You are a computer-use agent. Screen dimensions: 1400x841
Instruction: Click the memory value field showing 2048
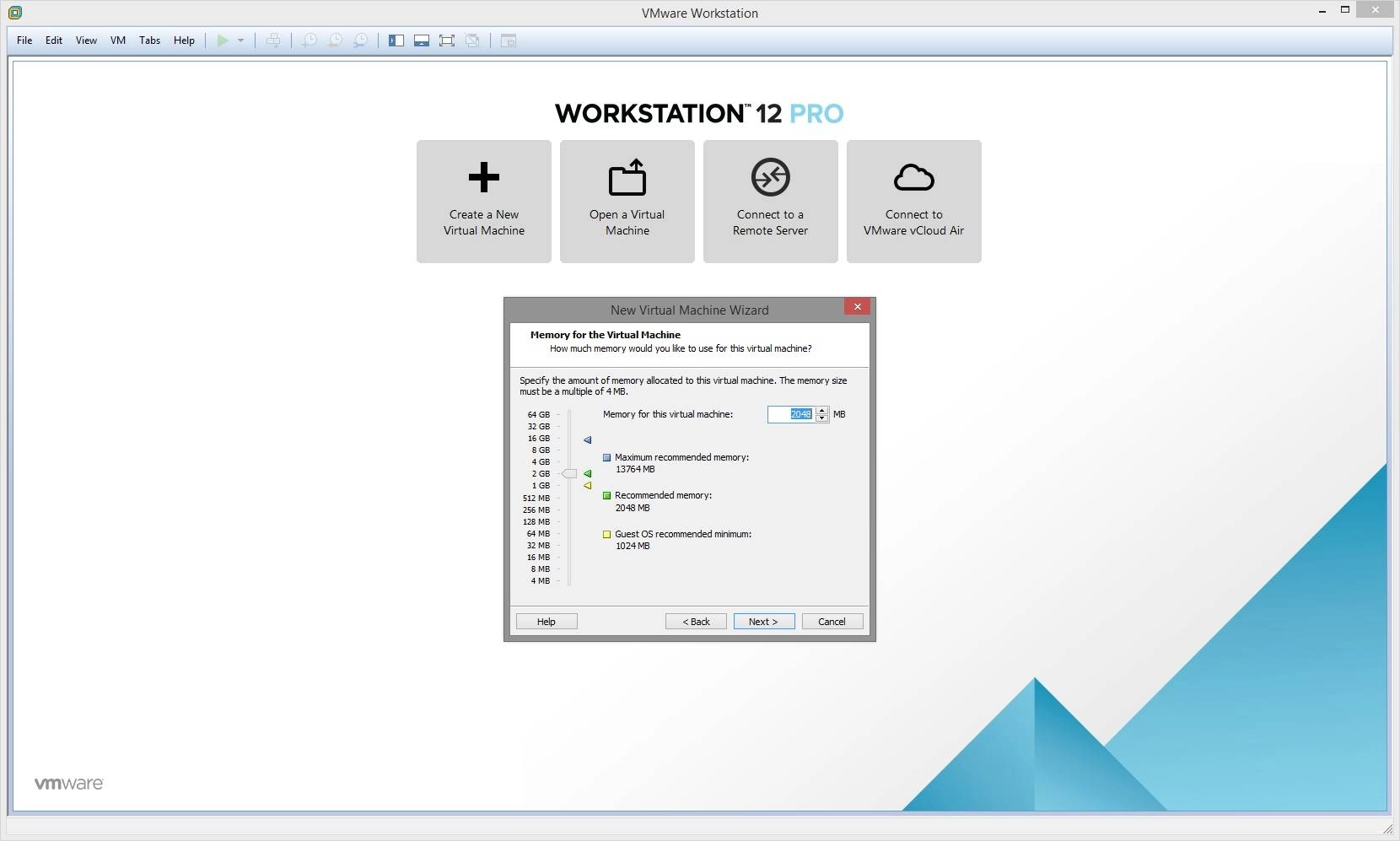coord(792,414)
